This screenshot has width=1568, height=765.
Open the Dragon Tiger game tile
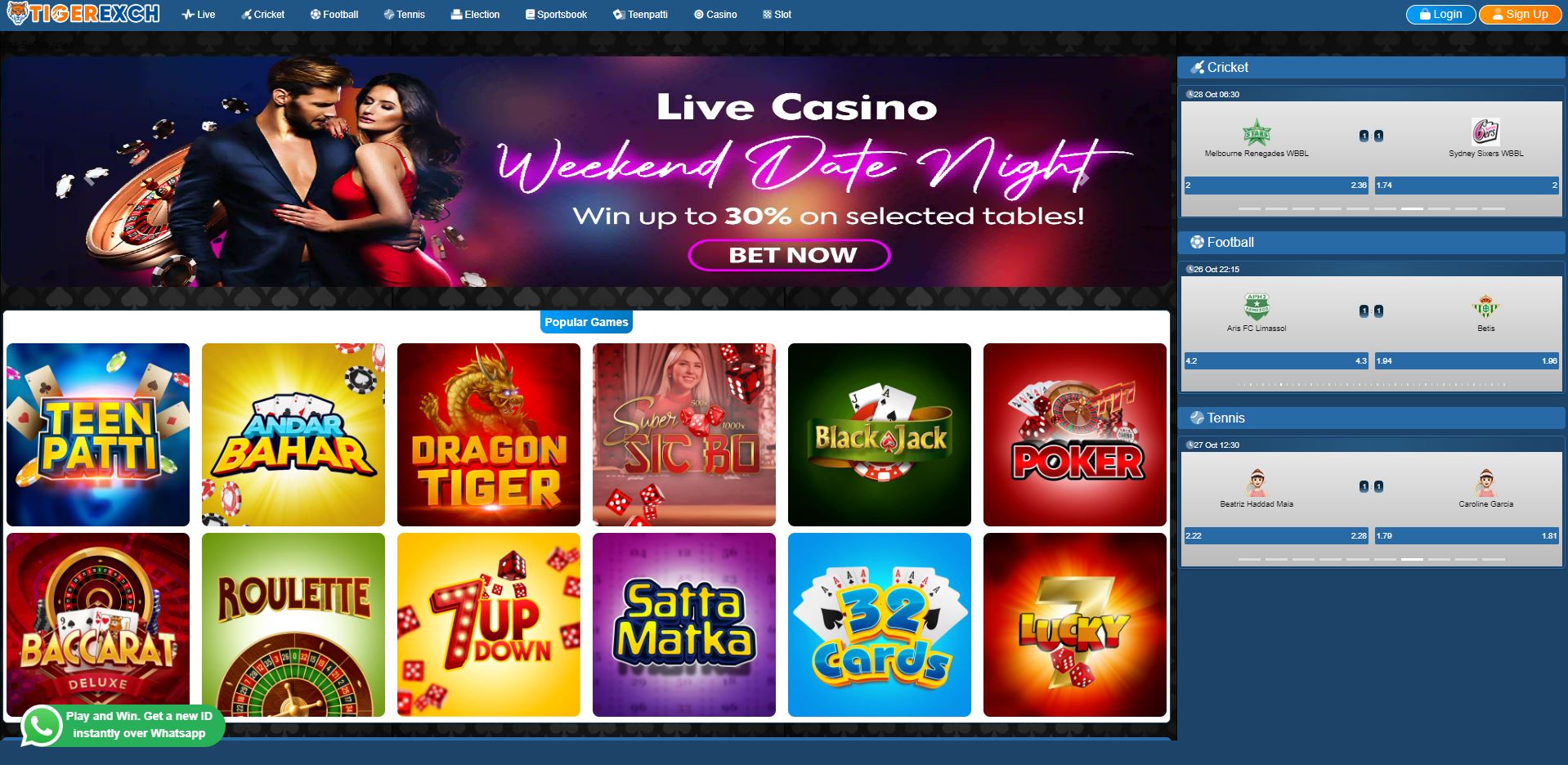[489, 435]
